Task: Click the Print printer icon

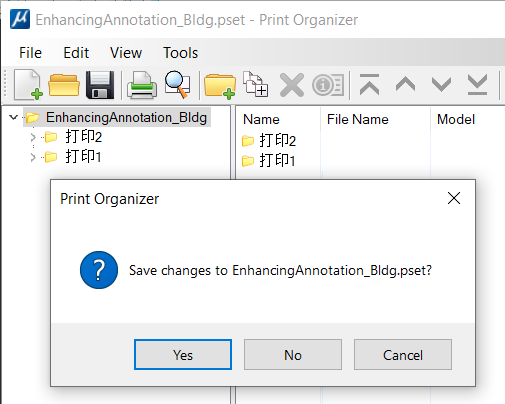Action: coord(142,85)
